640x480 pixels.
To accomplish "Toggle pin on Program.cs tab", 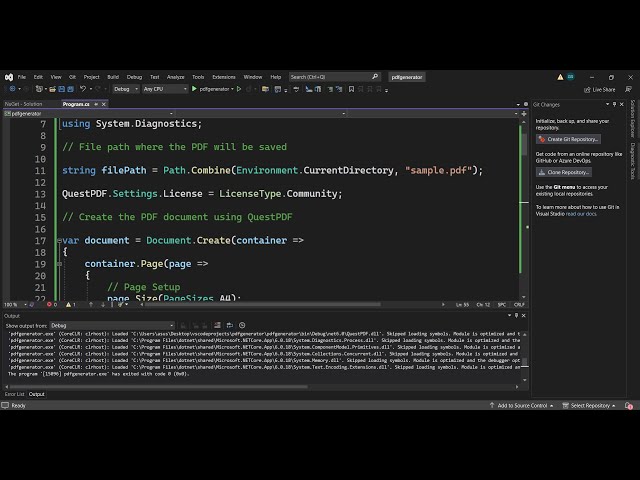I will [98, 104].
